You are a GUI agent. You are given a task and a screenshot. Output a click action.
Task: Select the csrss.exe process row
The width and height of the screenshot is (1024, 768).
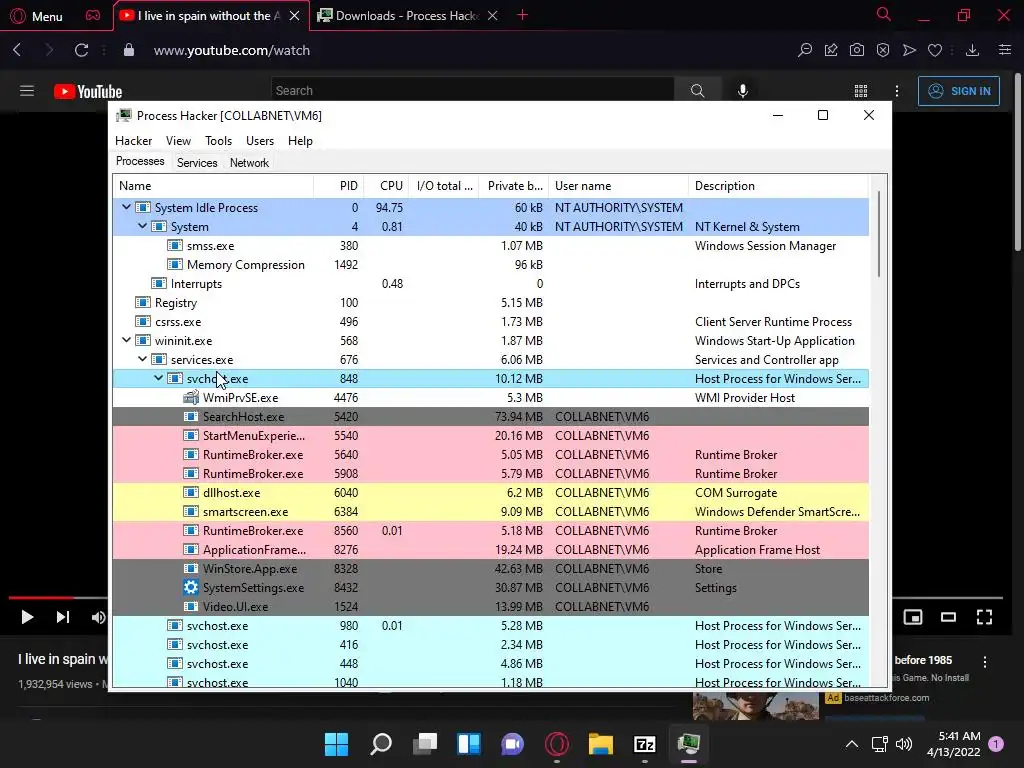coord(490,321)
